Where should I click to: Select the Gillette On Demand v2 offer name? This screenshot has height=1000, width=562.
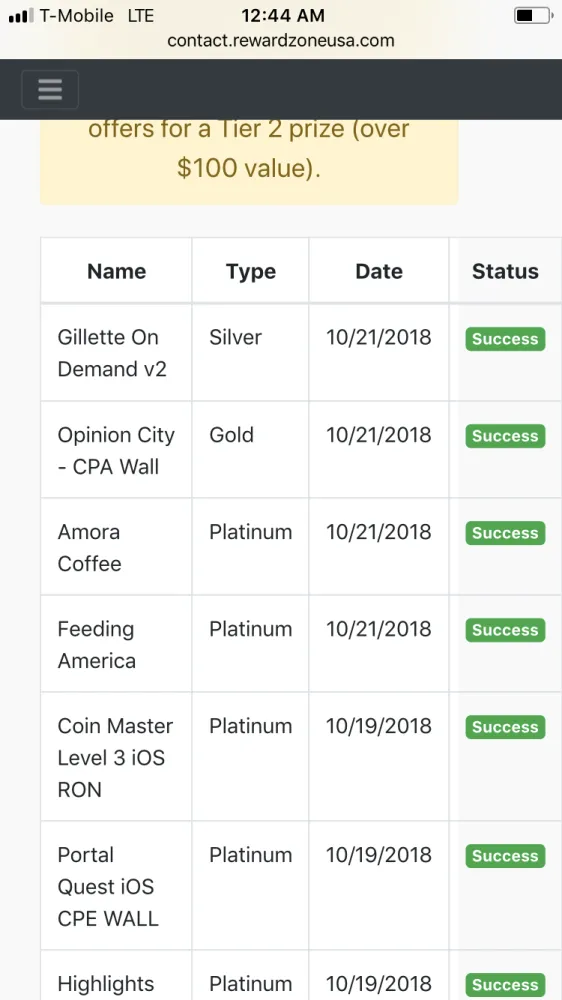112,353
